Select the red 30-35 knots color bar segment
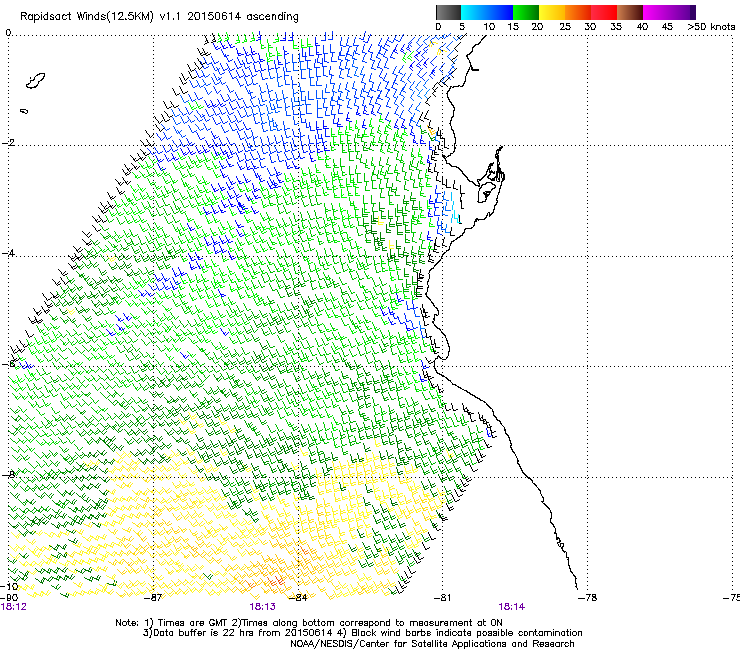Screen dimensions: 740x650 tap(604, 12)
